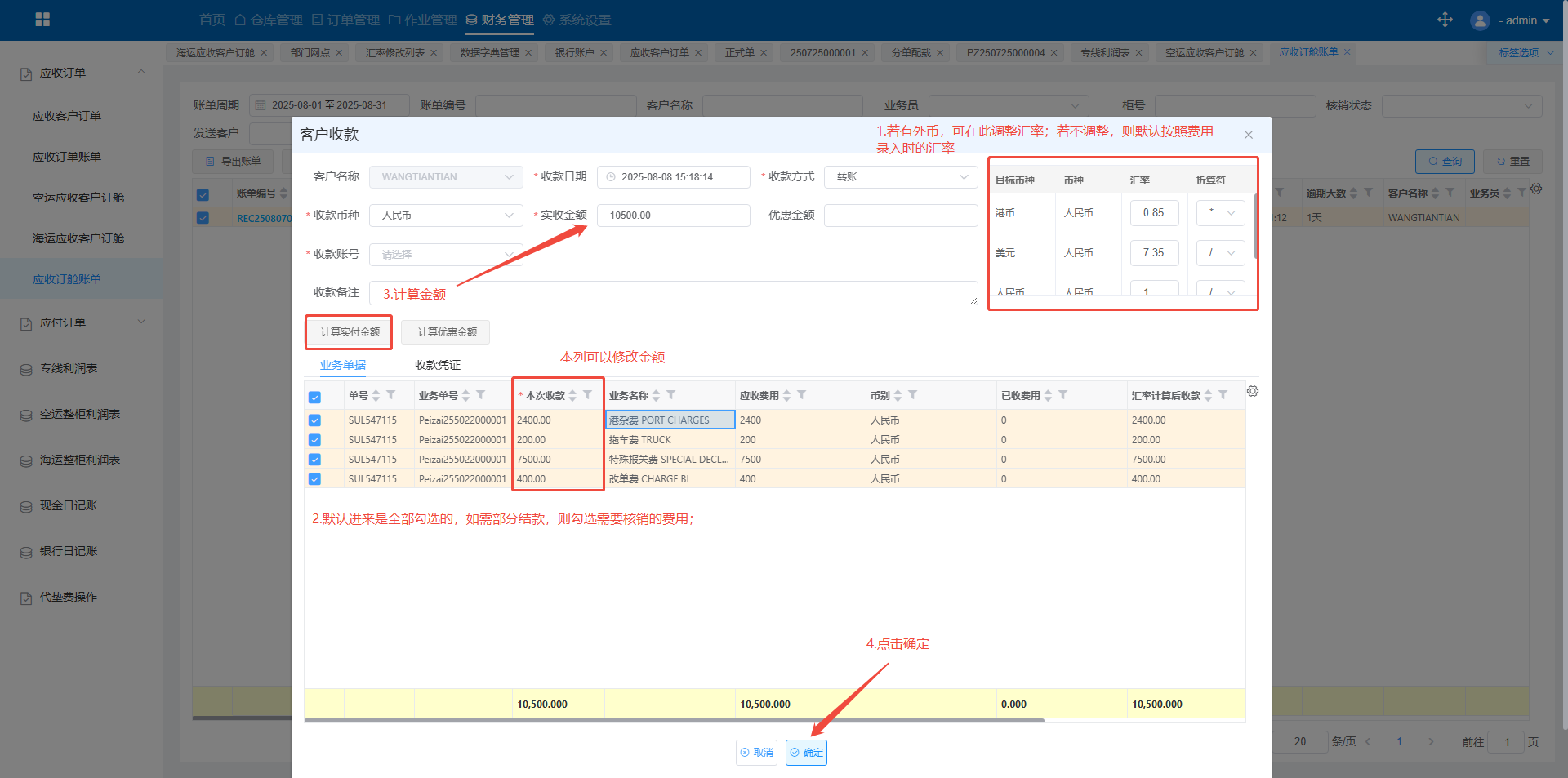This screenshot has width=1568, height=778.
Task: Click sort arrows on 应收费用 column
Action: 787,395
